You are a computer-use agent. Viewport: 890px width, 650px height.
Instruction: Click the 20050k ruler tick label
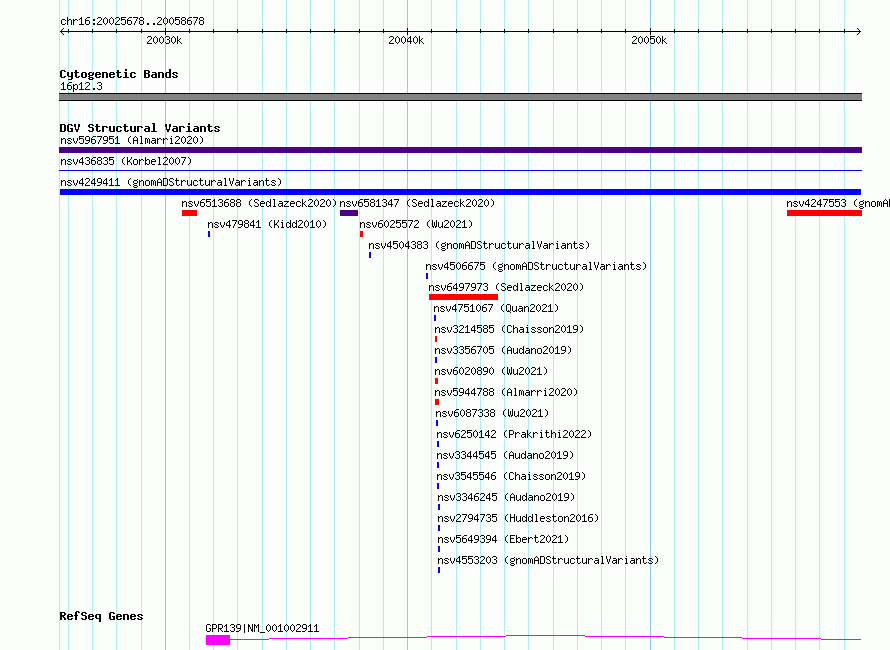click(649, 40)
